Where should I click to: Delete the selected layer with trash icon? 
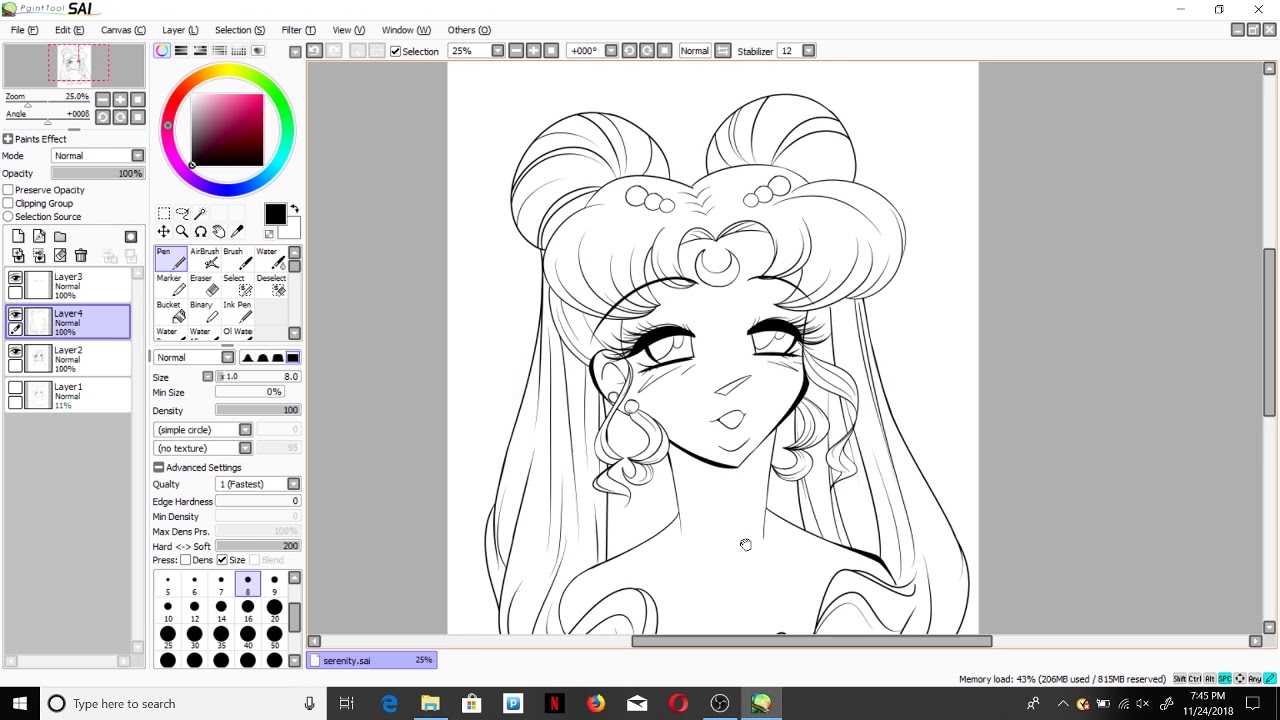(81, 256)
